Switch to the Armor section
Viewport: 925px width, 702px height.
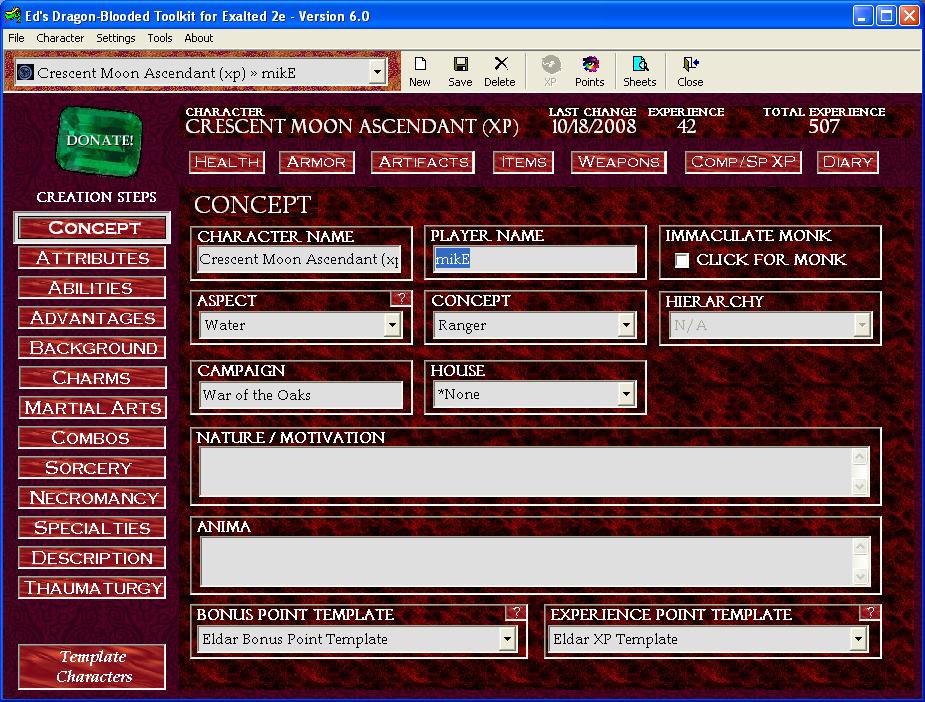[x=317, y=162]
